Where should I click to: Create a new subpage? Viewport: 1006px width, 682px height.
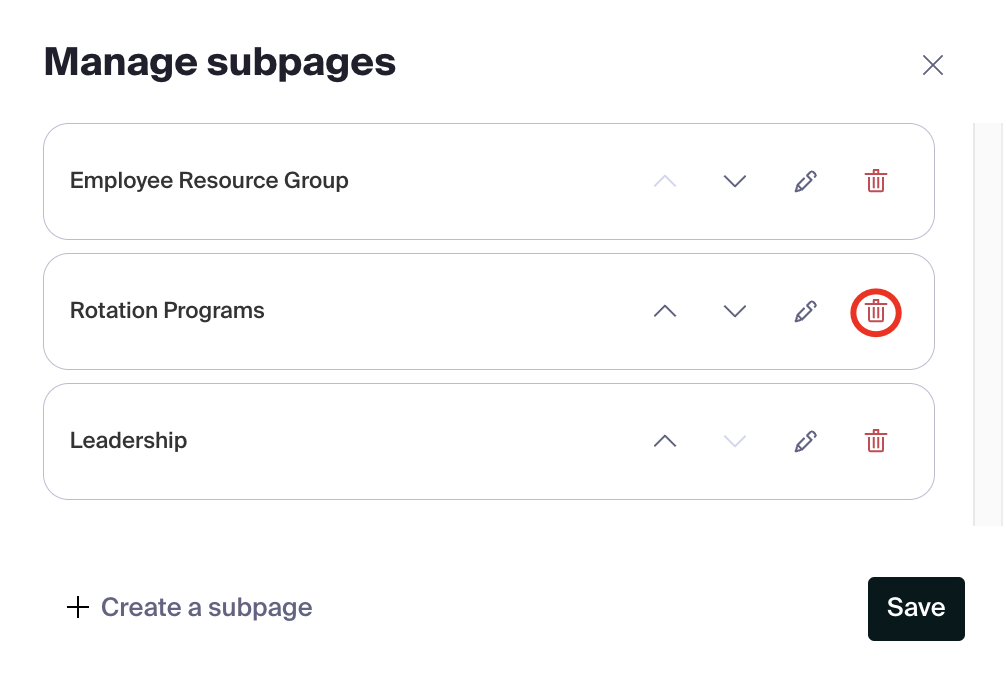coord(206,608)
